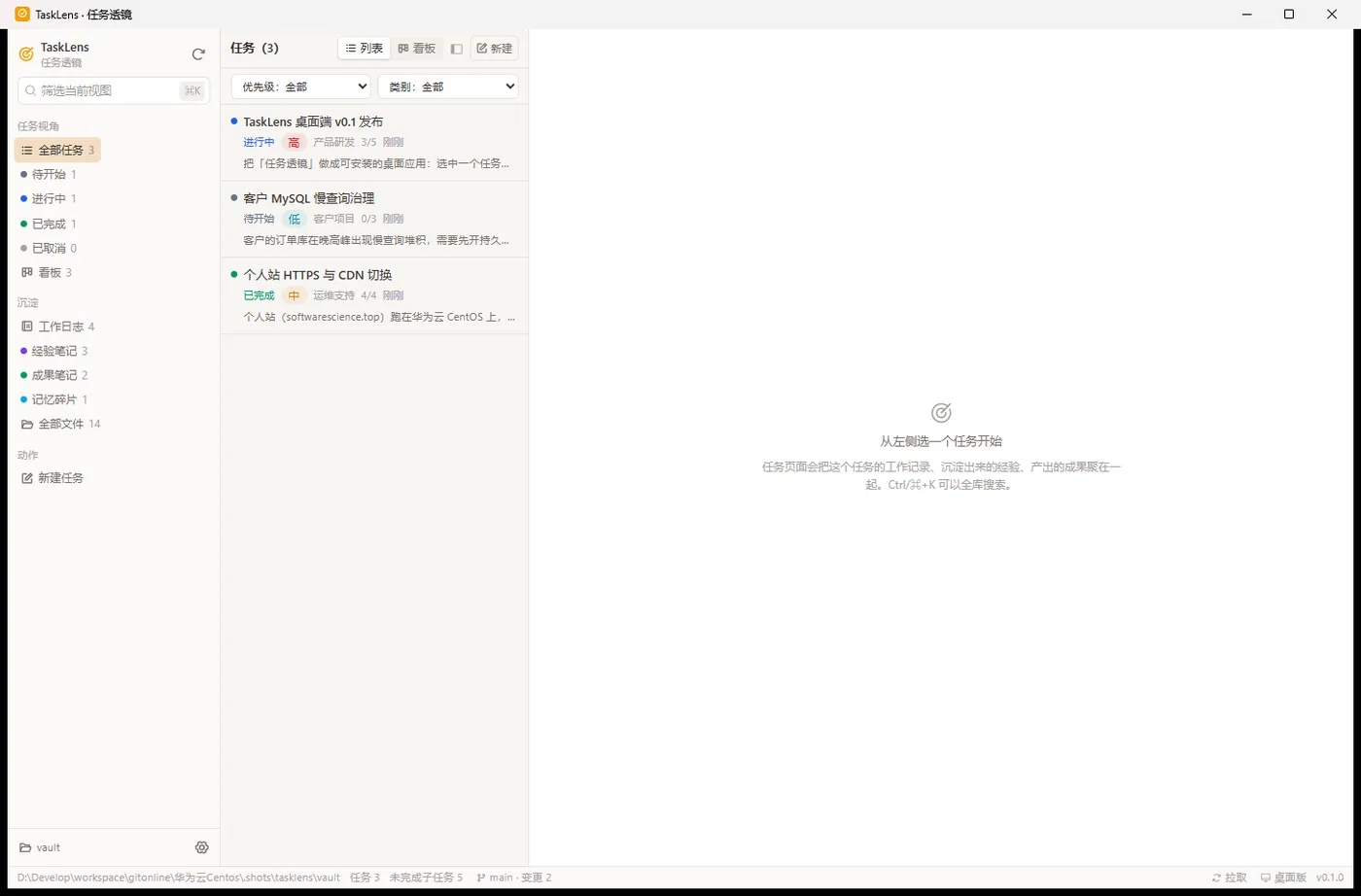Click 拉取 in the status bar
Screen dimensions: 1361x896
point(1230,878)
